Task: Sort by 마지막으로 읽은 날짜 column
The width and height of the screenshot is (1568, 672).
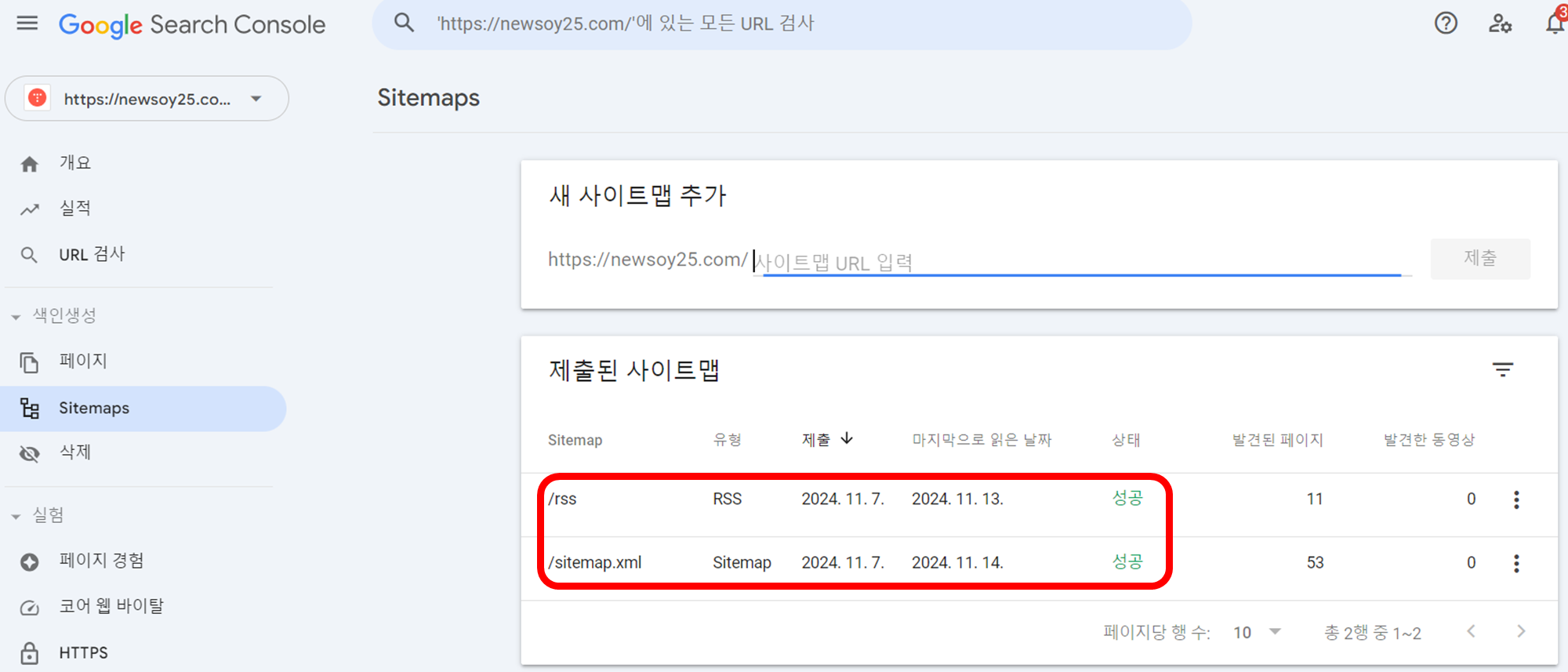Action: pos(982,440)
